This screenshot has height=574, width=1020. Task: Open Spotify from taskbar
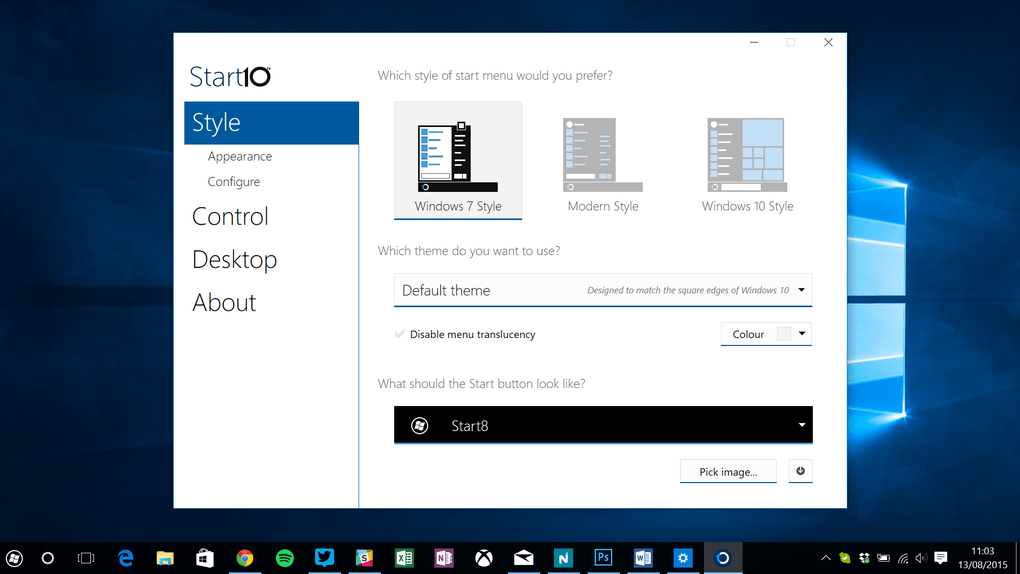point(284,558)
